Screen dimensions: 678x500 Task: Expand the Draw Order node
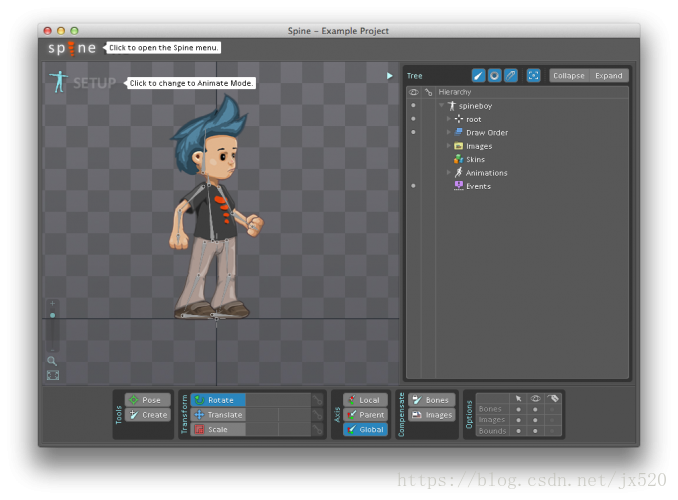448,132
